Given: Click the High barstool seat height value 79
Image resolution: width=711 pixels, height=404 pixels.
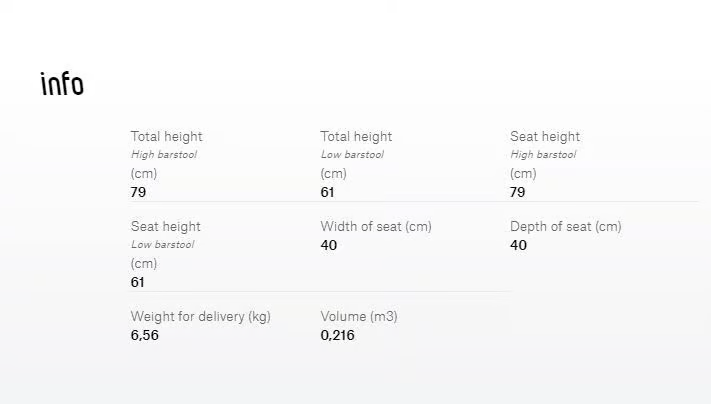Looking at the screenshot, I should [517, 192].
